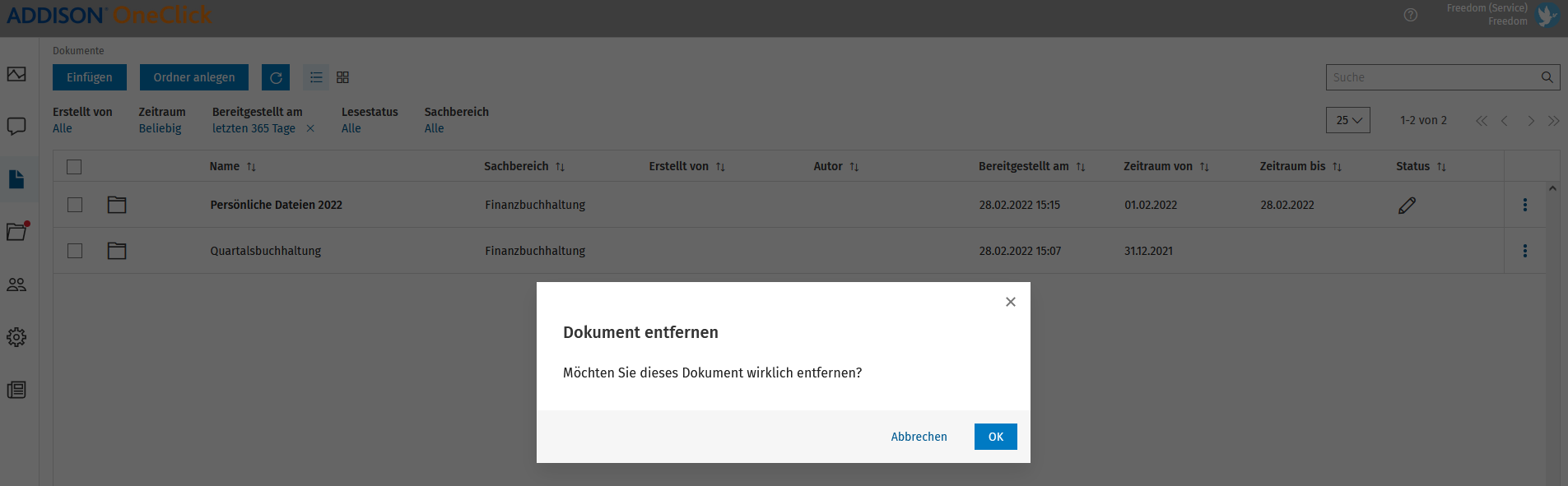Image resolution: width=1568 pixels, height=486 pixels.
Task: Toggle the select-all checkbox in table header
Action: coord(74,167)
